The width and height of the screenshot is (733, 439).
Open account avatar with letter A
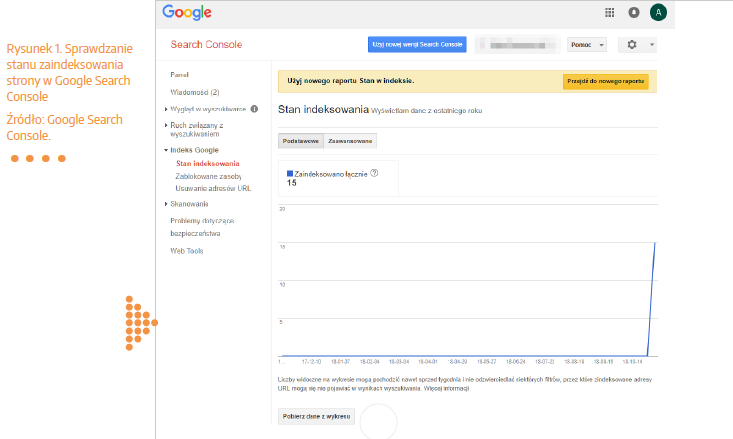658,13
